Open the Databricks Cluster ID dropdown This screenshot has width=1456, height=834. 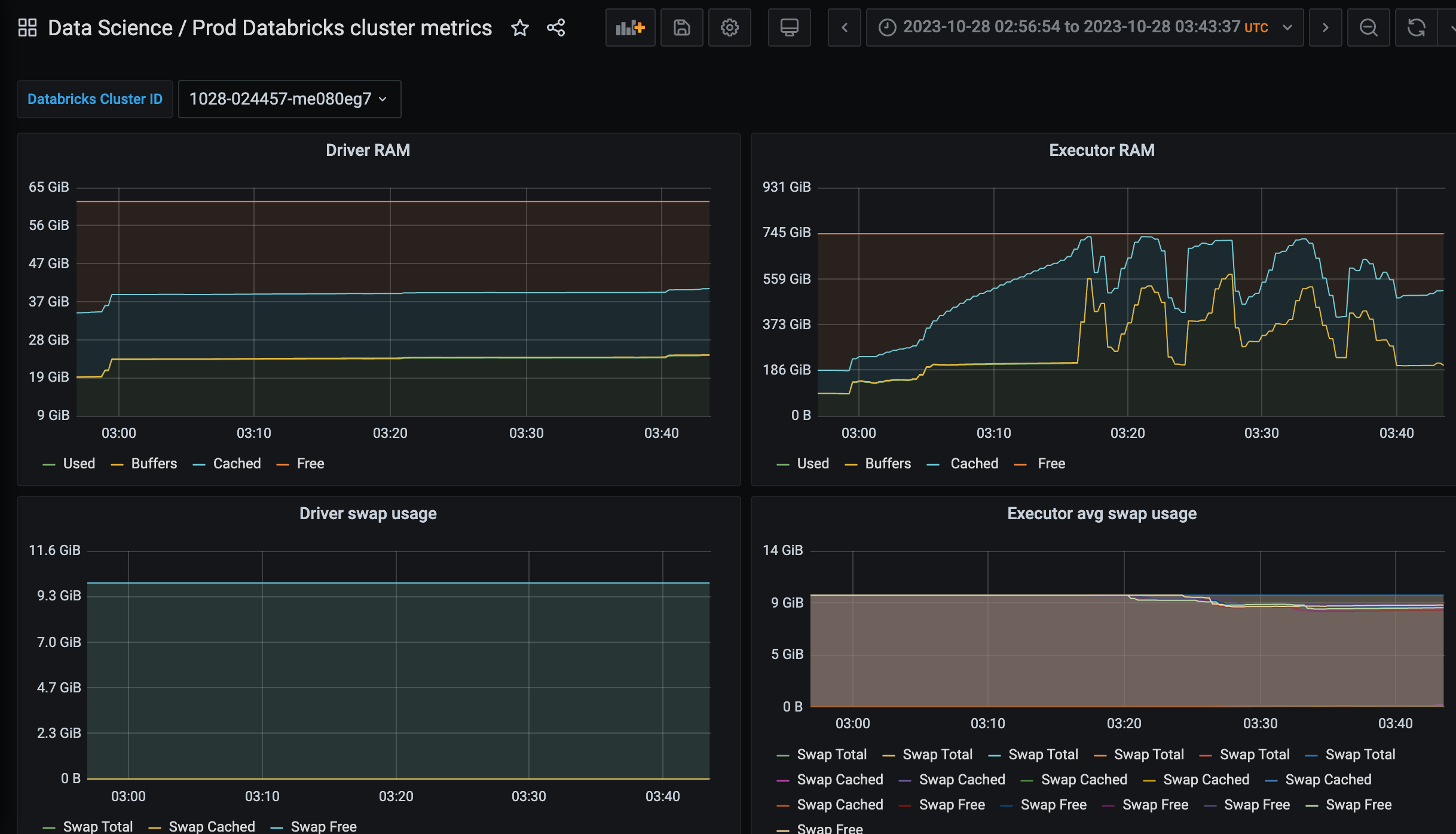click(x=289, y=99)
